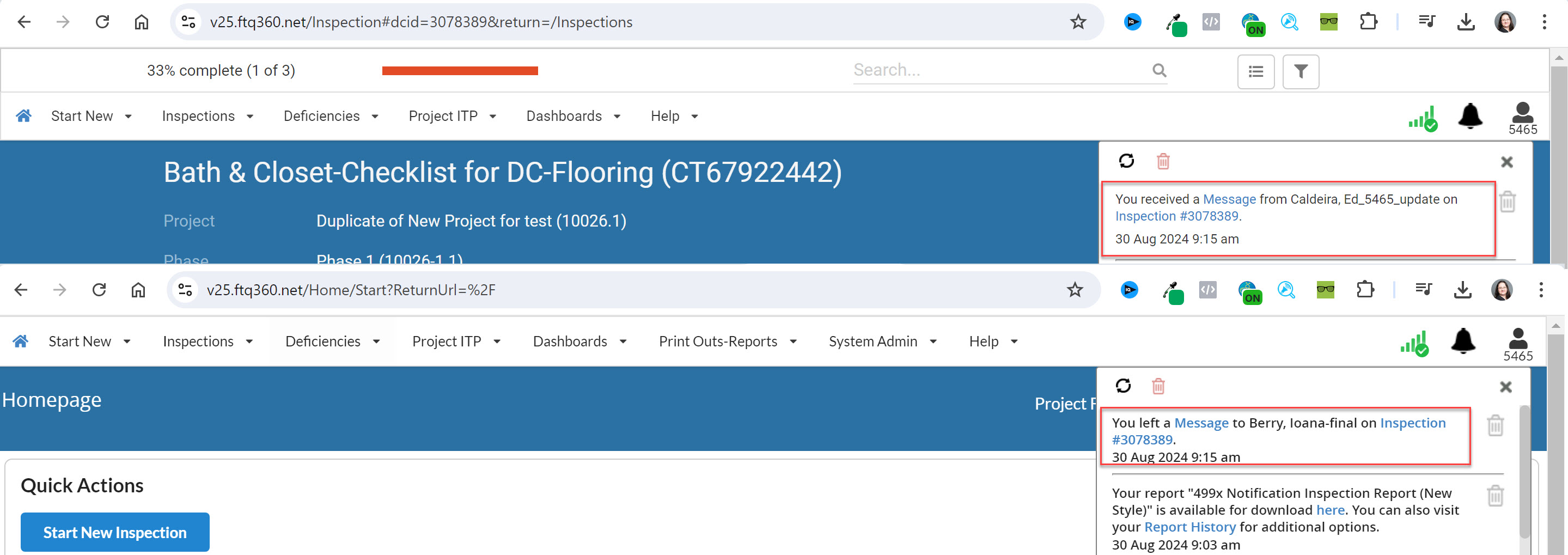Open the Report History link
The image size is (1568, 555).
1189,527
